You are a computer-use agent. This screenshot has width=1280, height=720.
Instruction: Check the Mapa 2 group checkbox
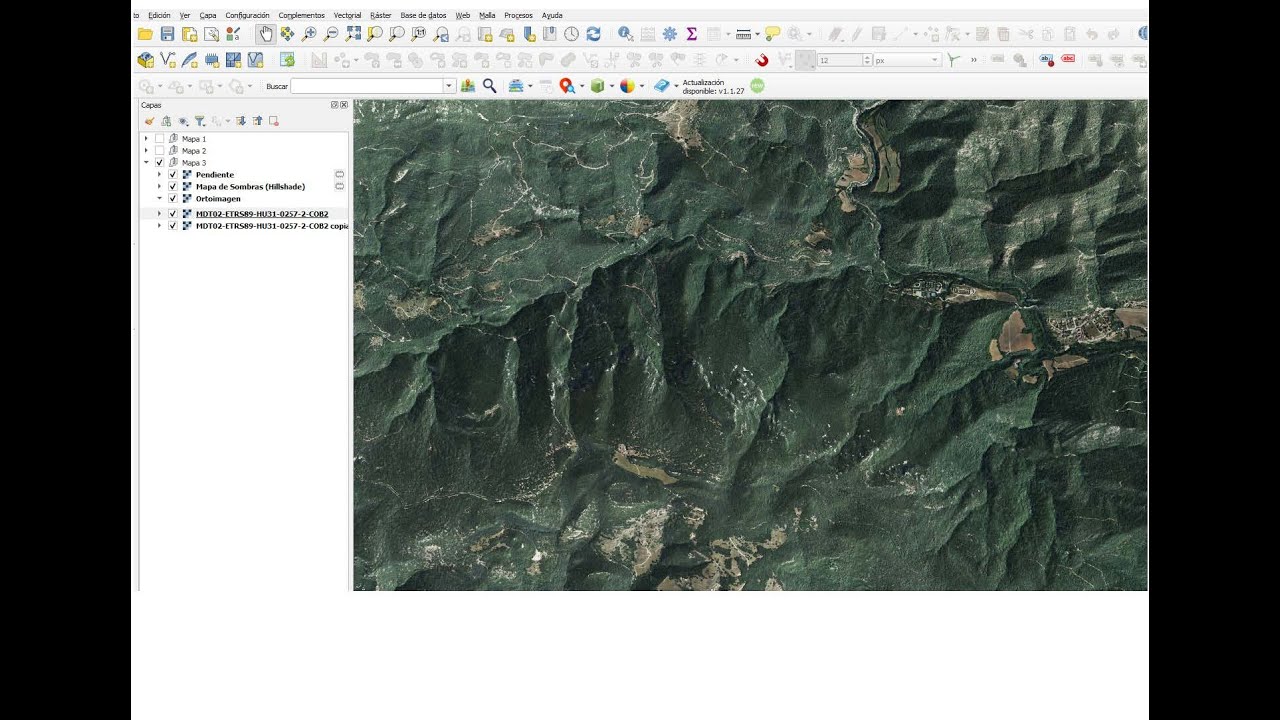point(159,151)
